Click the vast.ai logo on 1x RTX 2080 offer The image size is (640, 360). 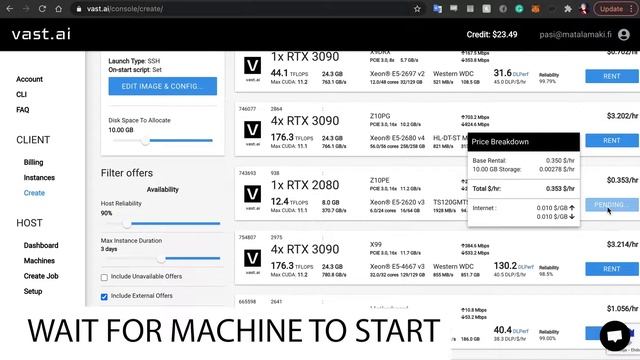tap(253, 195)
